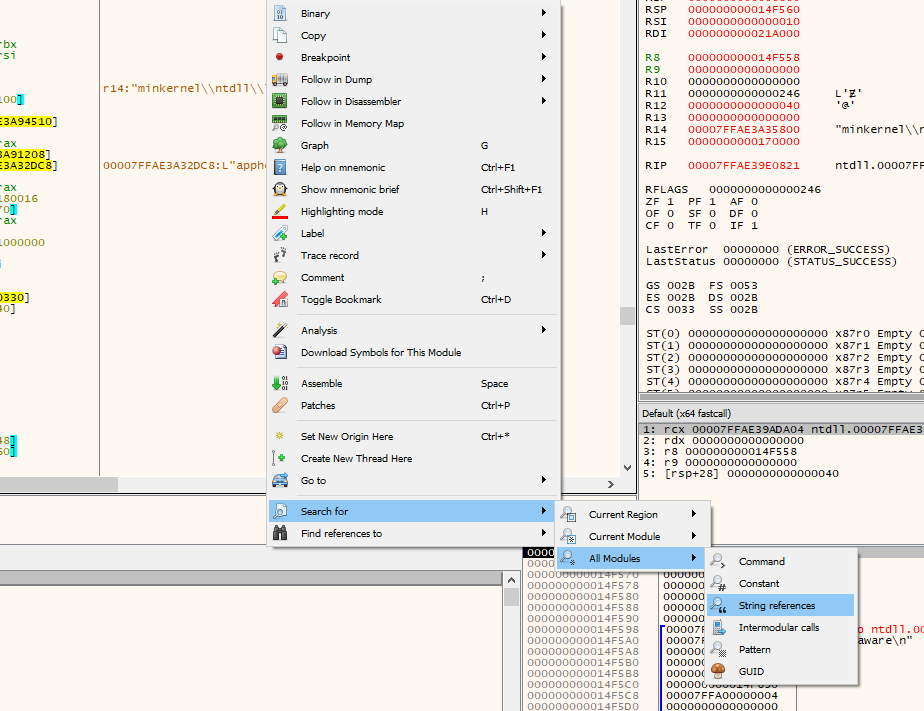Click the Follow in Disassembler chip icon
This screenshot has width=924, height=711.
[280, 101]
